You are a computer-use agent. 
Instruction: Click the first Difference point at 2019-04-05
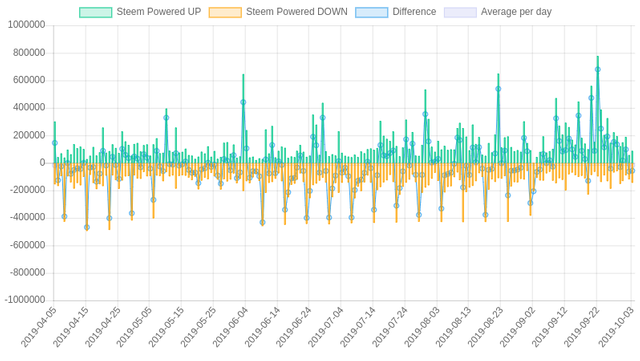55,143
